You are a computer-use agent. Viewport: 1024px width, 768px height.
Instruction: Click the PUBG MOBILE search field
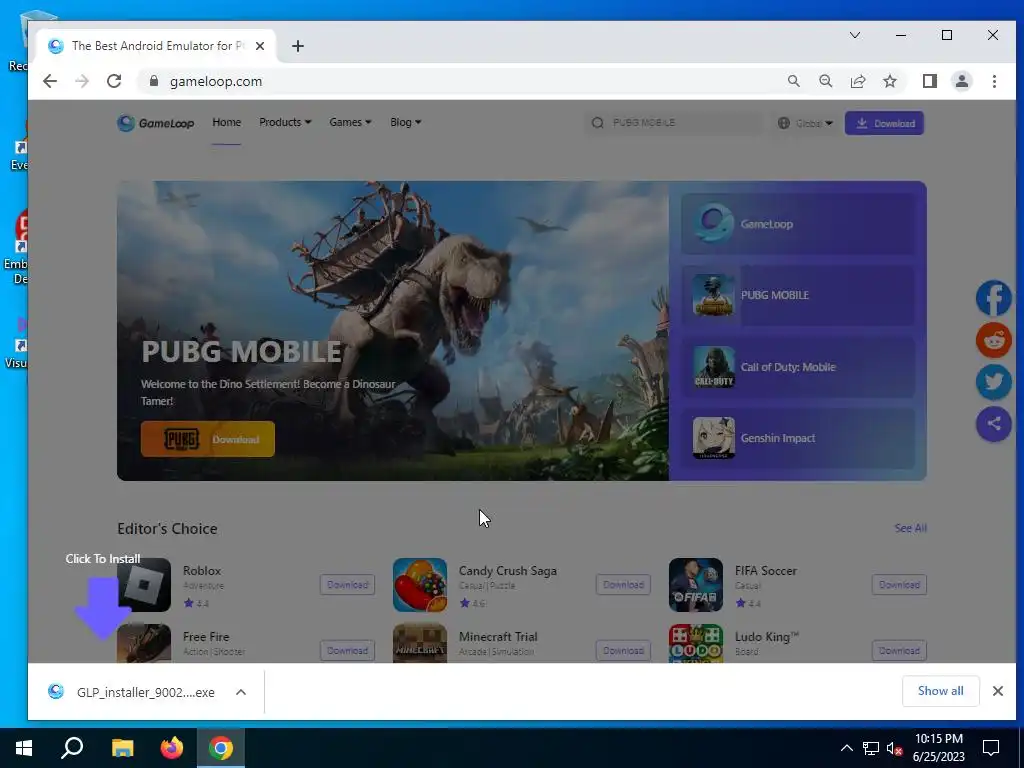tap(673, 123)
